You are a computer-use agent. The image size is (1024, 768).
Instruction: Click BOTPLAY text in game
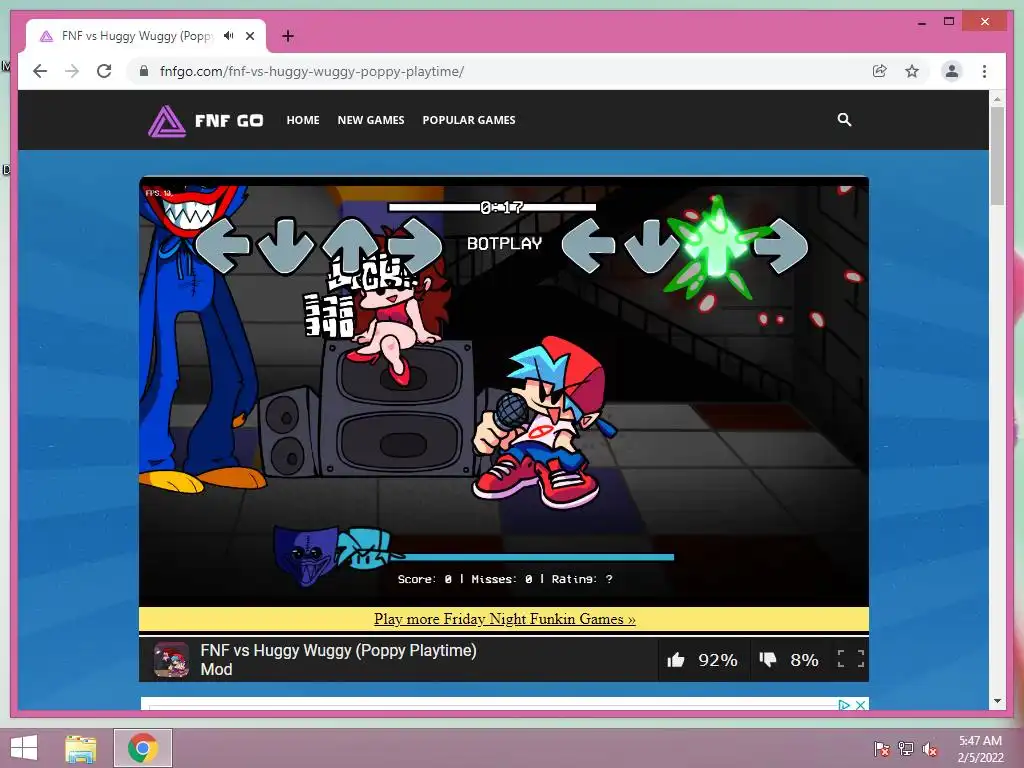(504, 244)
